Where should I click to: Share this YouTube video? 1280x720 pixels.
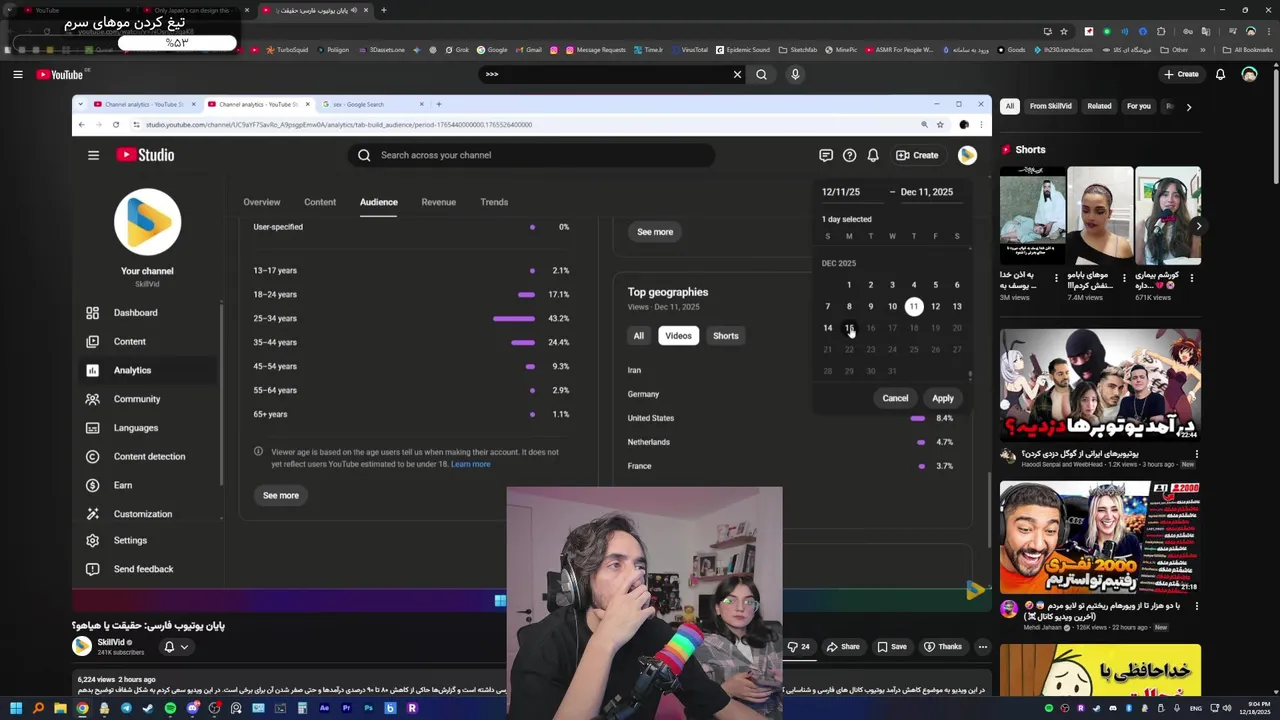tap(842, 646)
